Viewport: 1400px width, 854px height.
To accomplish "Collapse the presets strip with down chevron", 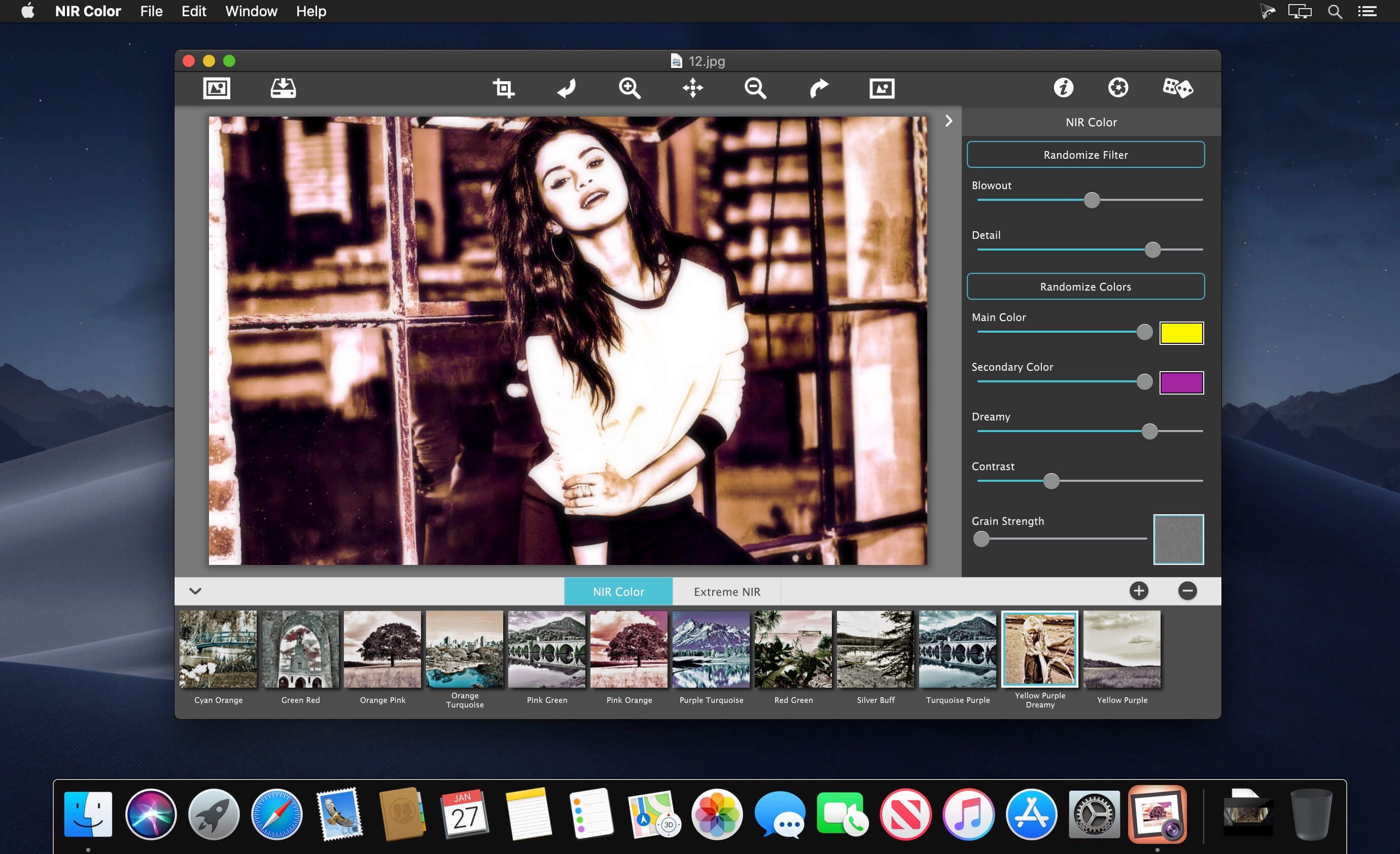I will point(195,591).
